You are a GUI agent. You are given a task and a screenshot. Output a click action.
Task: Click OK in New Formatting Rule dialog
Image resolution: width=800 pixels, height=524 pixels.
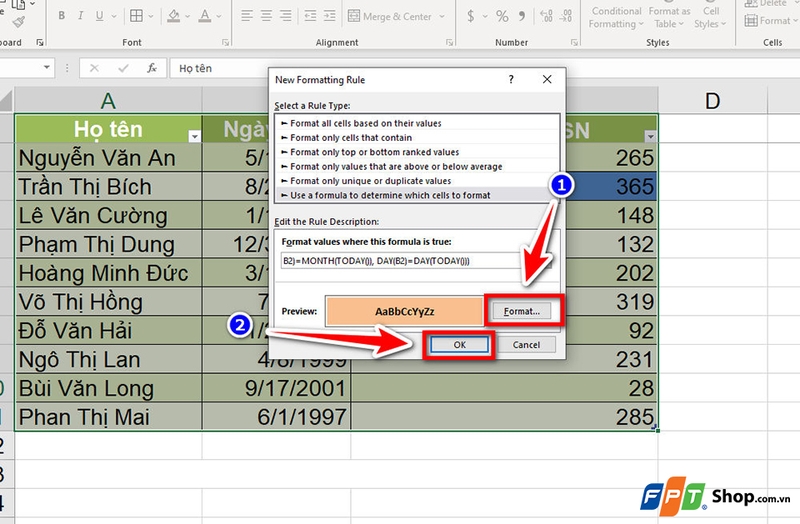(459, 345)
